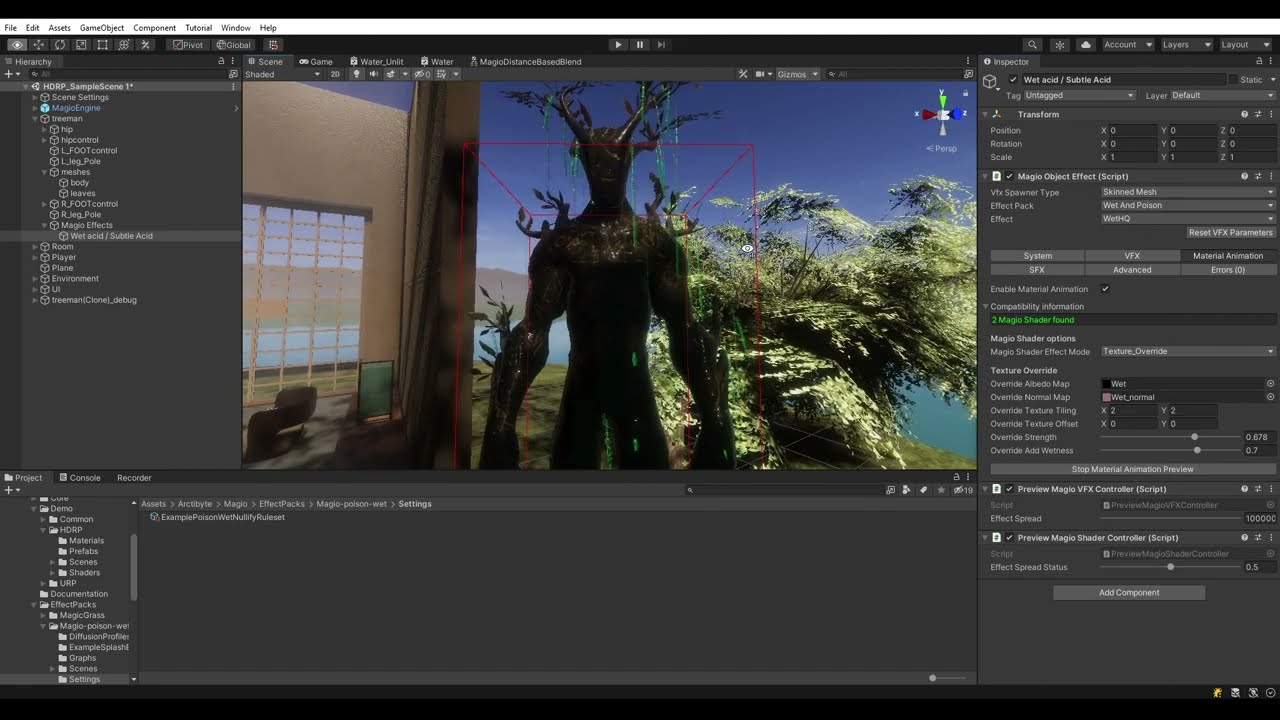Select the combined Transform tool
The width and height of the screenshot is (1280, 720).
point(124,45)
